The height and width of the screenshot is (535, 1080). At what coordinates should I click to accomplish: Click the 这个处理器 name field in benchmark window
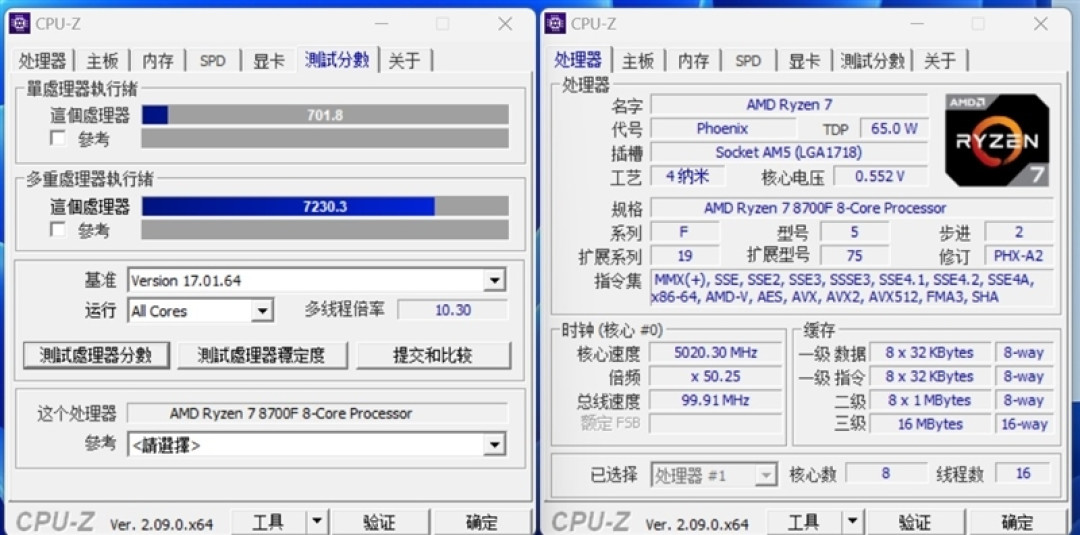coord(319,413)
